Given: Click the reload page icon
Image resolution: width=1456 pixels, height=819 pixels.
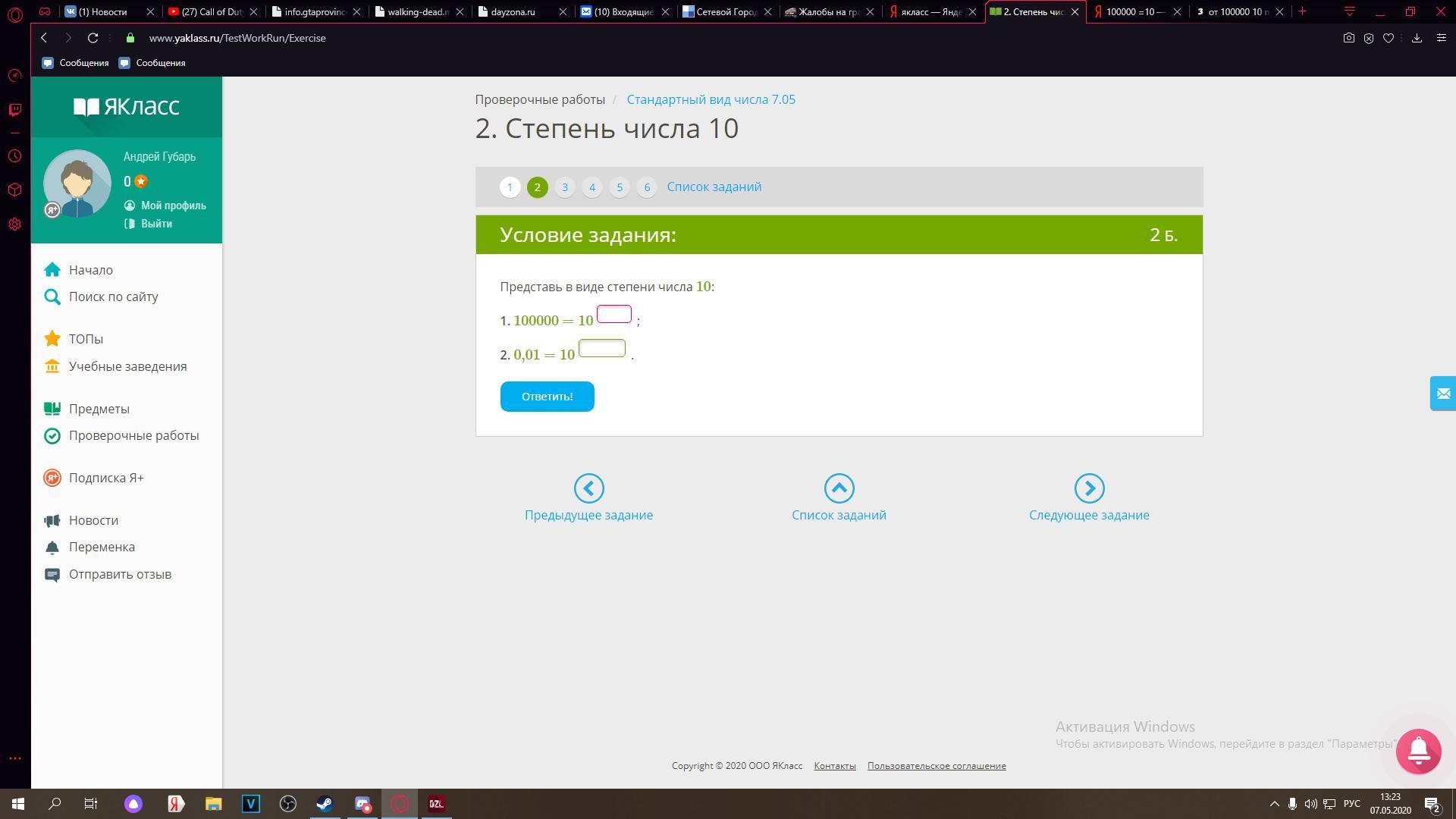Looking at the screenshot, I should click(x=93, y=38).
